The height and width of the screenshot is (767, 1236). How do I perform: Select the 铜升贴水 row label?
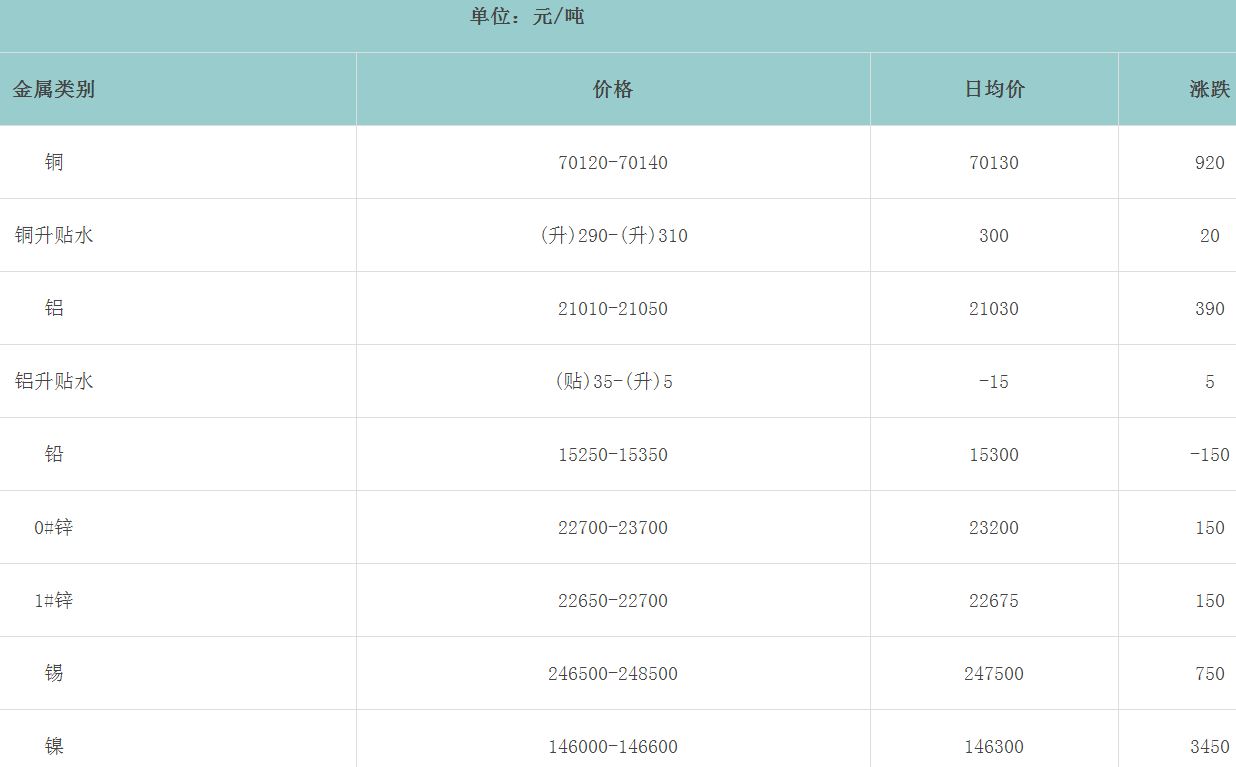(x=54, y=235)
